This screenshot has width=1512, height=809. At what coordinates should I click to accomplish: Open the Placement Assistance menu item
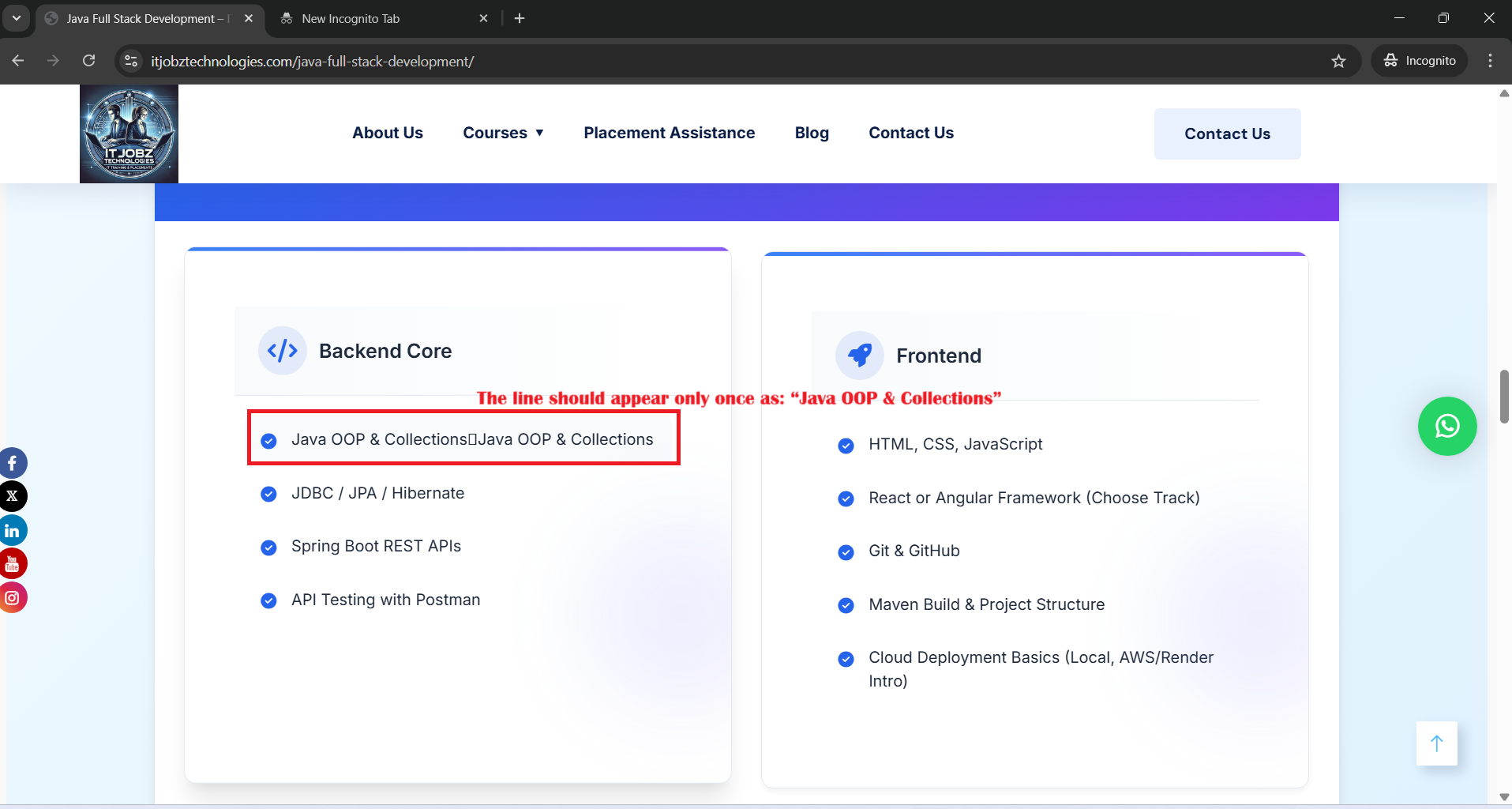pos(669,133)
